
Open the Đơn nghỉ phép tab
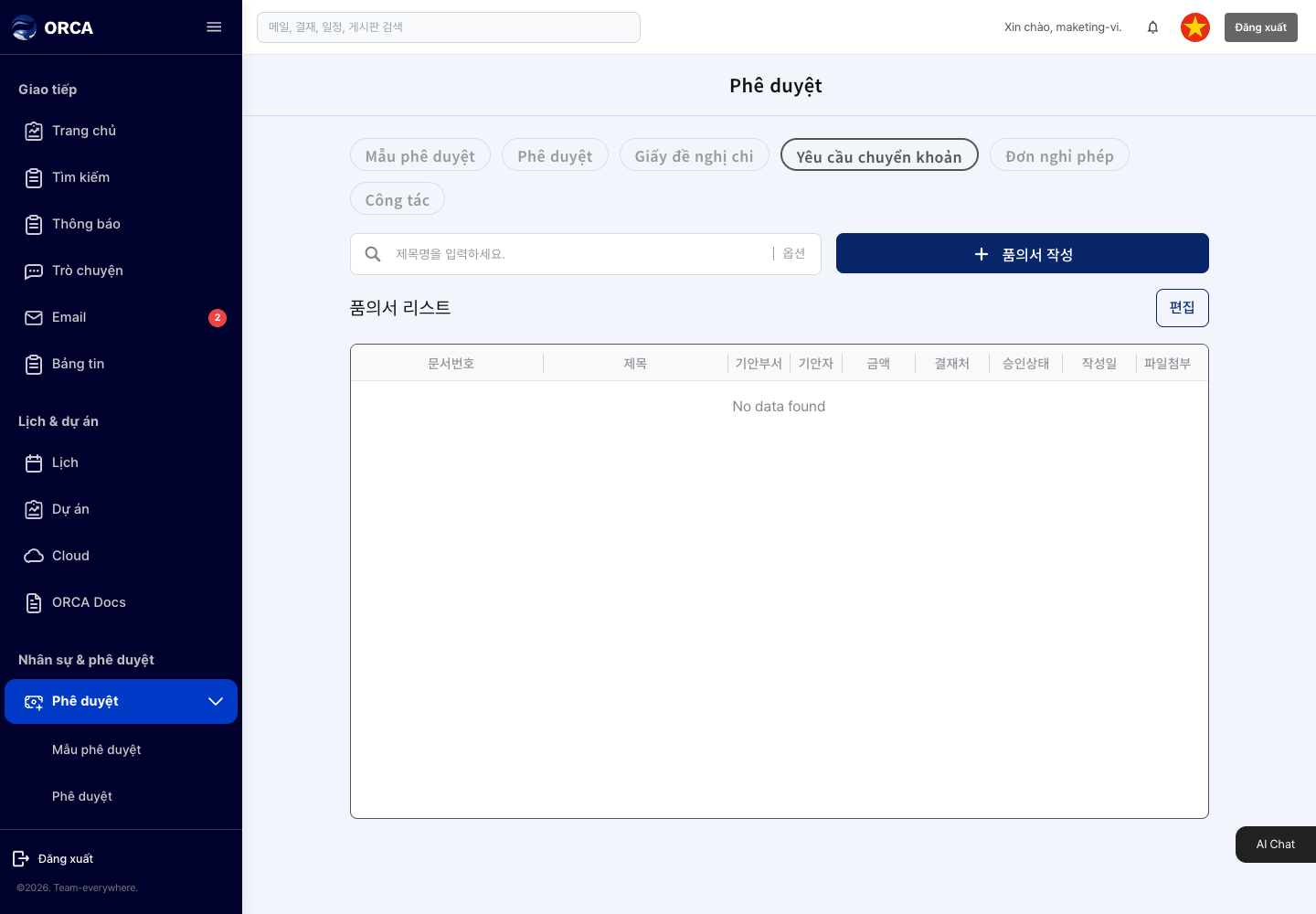[x=1059, y=155]
